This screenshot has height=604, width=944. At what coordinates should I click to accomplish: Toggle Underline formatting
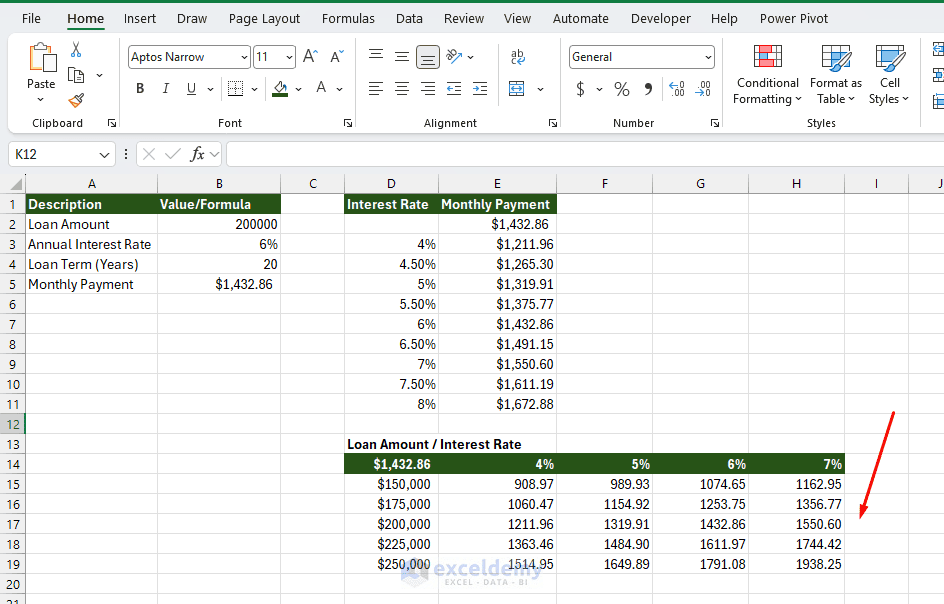(x=191, y=89)
